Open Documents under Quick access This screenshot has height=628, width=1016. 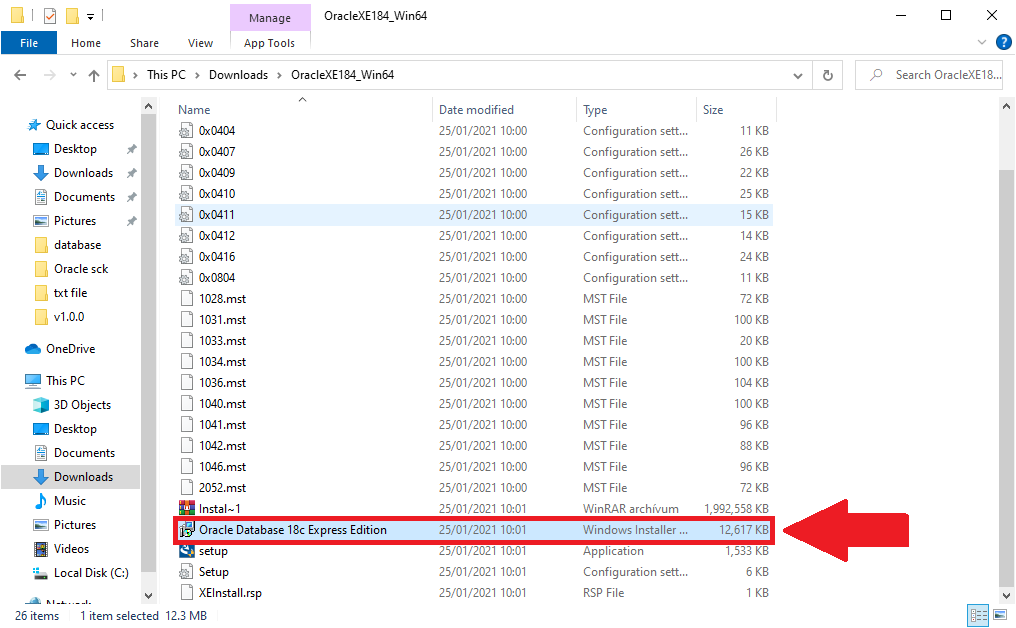[x=75, y=197]
